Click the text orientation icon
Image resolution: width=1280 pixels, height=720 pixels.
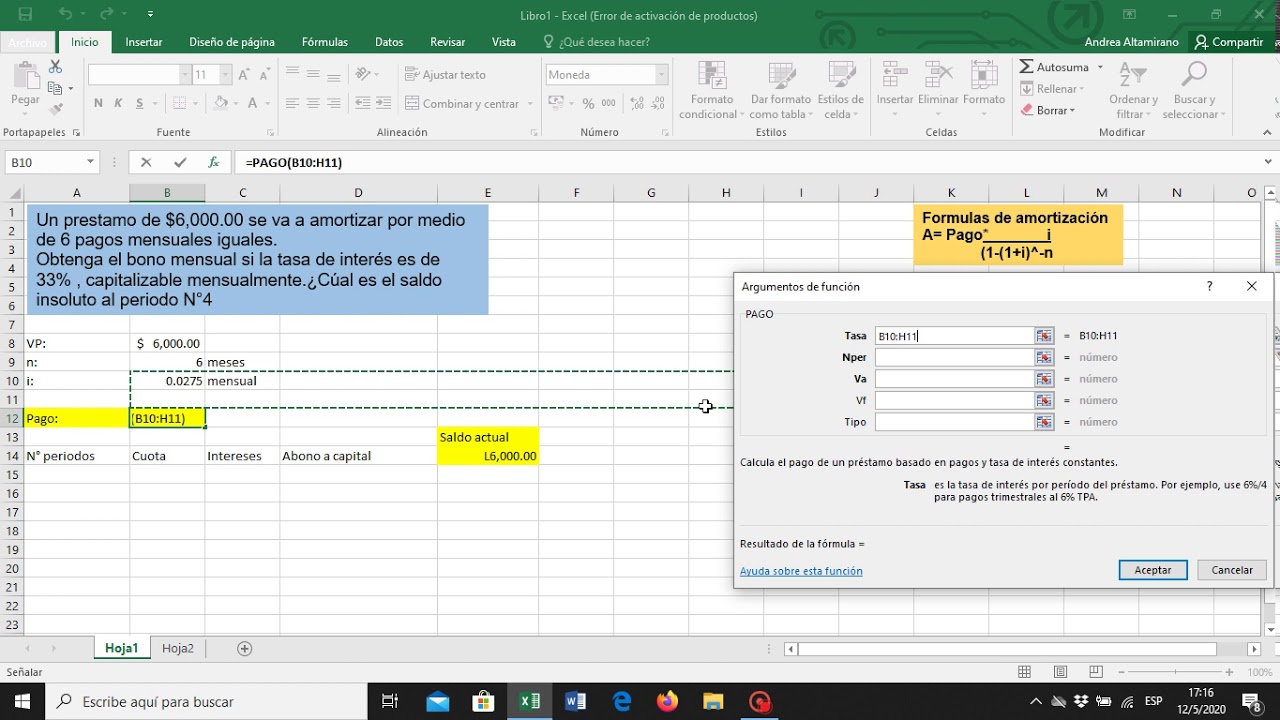(363, 74)
